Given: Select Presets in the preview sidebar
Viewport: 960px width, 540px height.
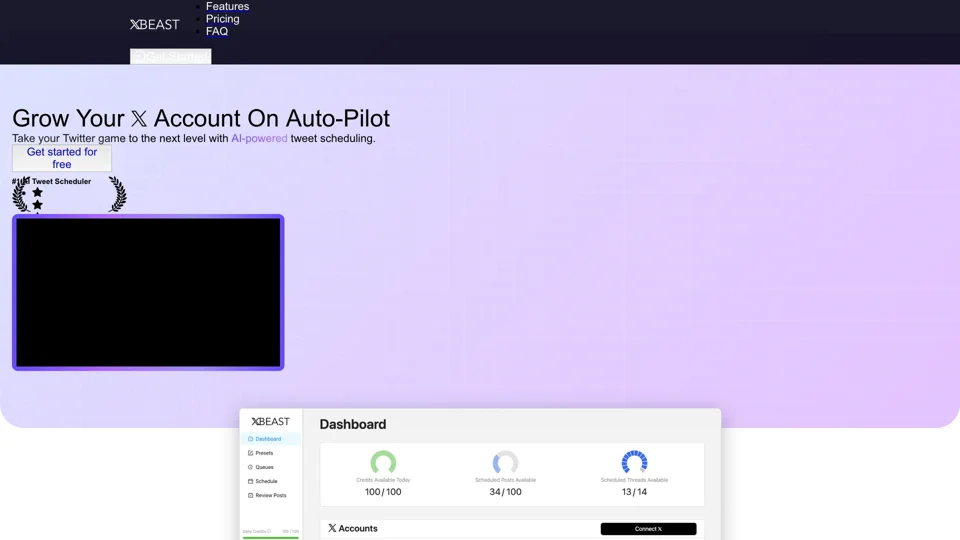Looking at the screenshot, I should (x=264, y=453).
